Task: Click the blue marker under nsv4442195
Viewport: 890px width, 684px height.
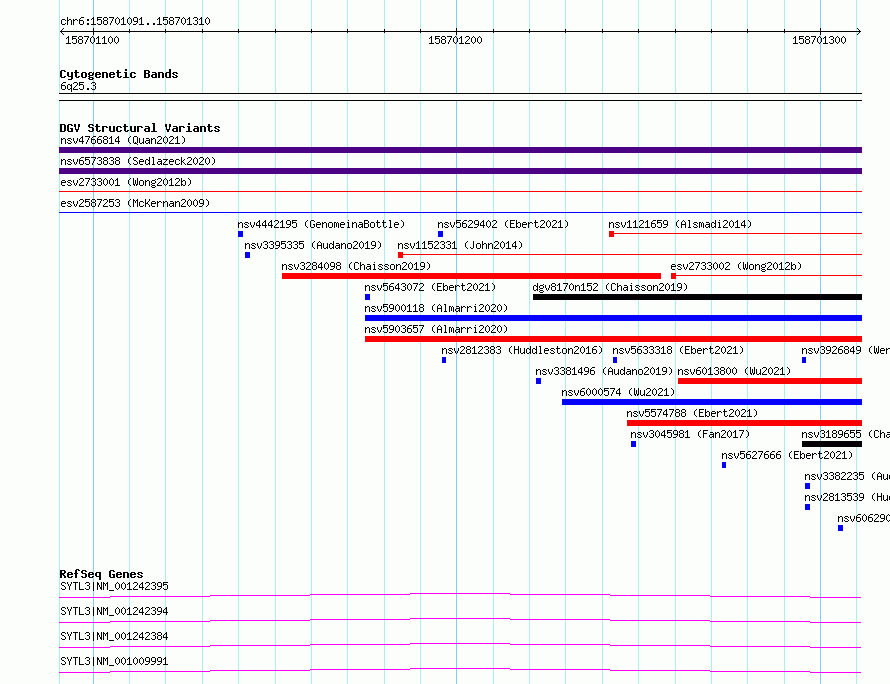Action: point(240,234)
